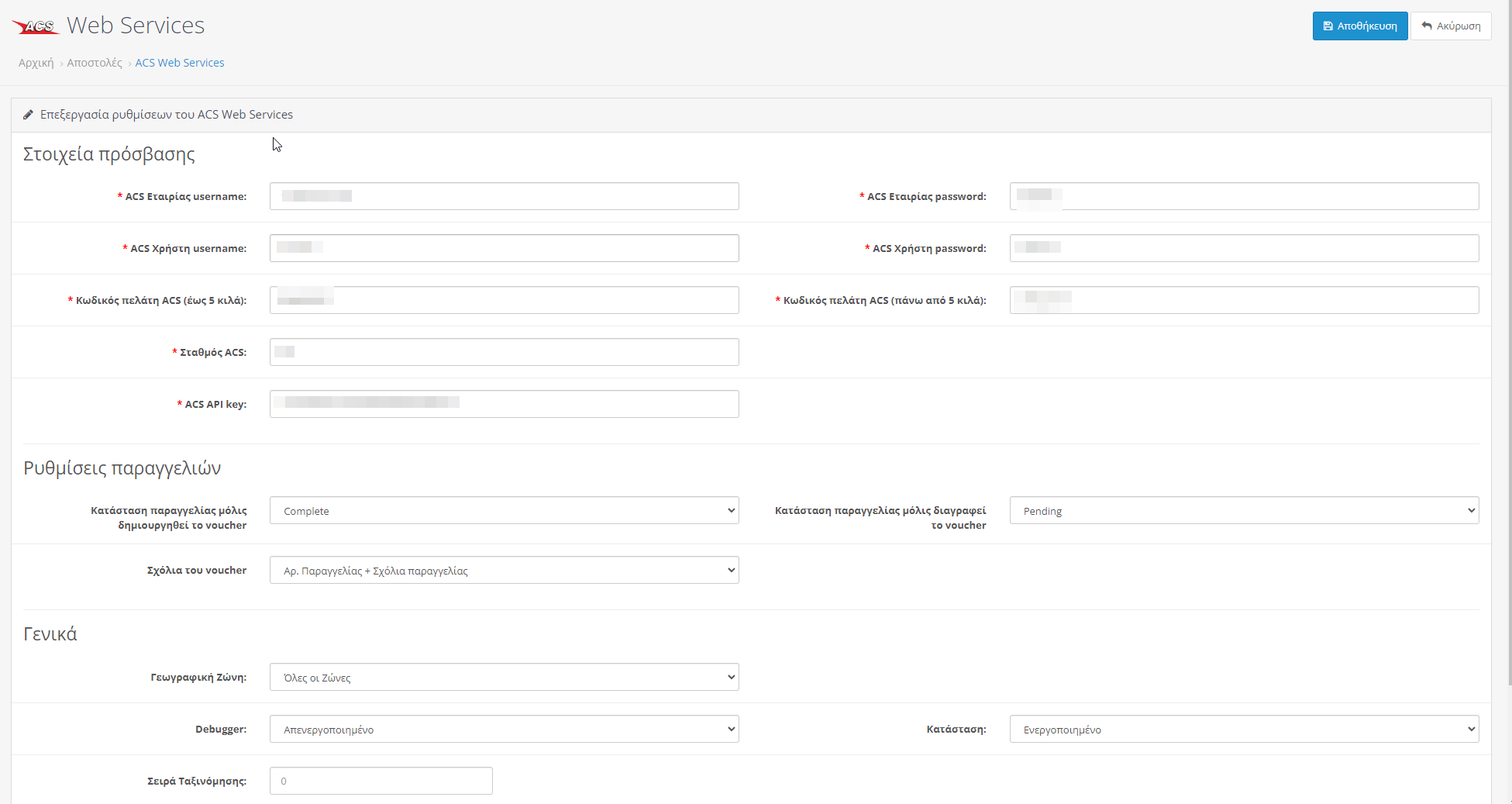The image size is (1512, 804).
Task: Click the Σχόλια του voucher label
Action: pos(197,570)
